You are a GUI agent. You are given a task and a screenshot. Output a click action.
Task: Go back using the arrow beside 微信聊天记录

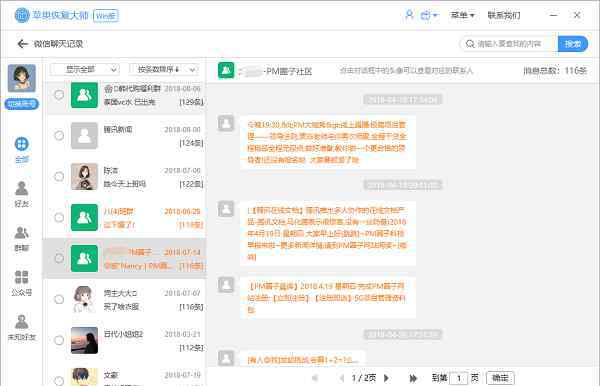click(23, 44)
